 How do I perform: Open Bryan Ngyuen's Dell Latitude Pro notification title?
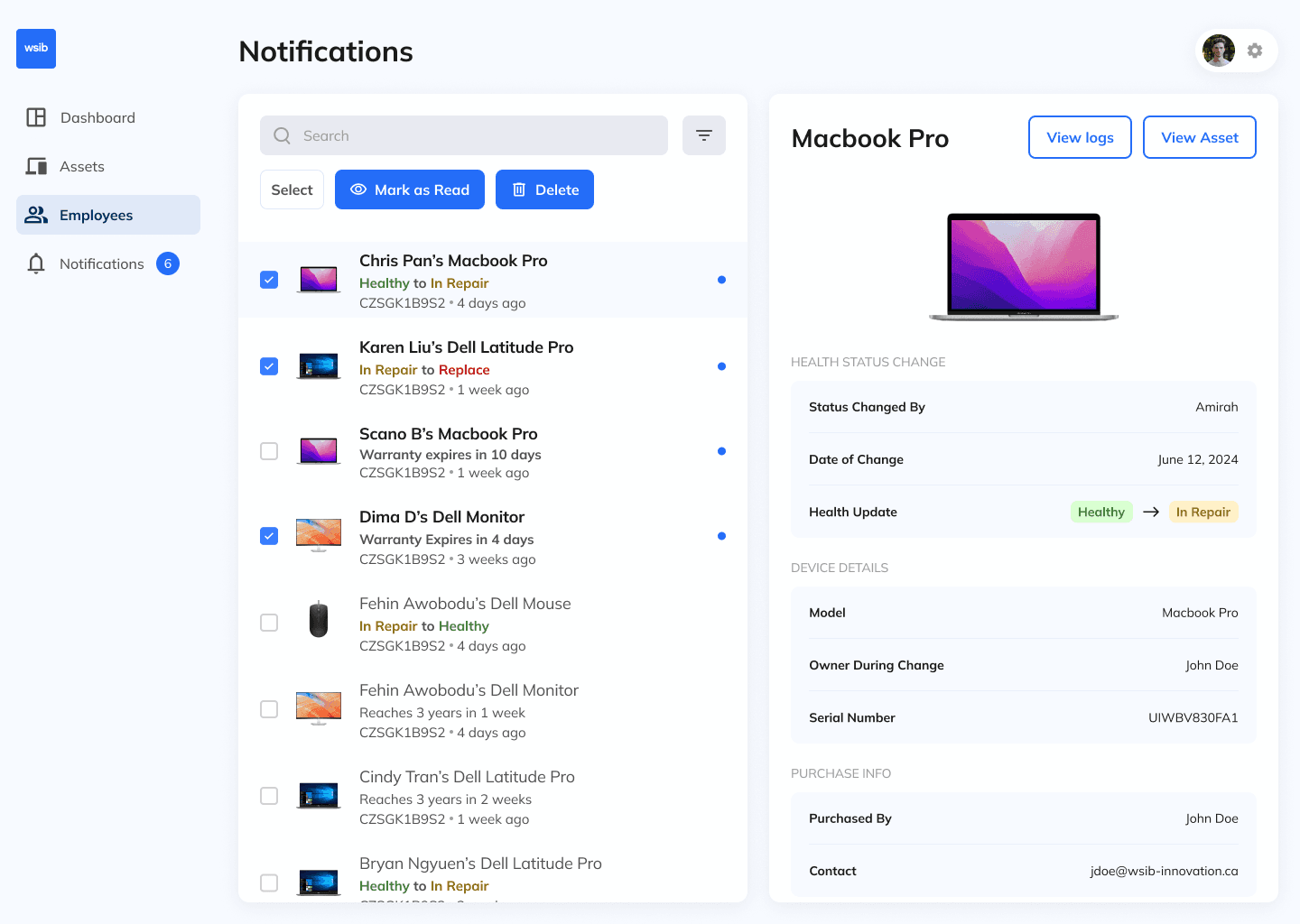click(480, 864)
